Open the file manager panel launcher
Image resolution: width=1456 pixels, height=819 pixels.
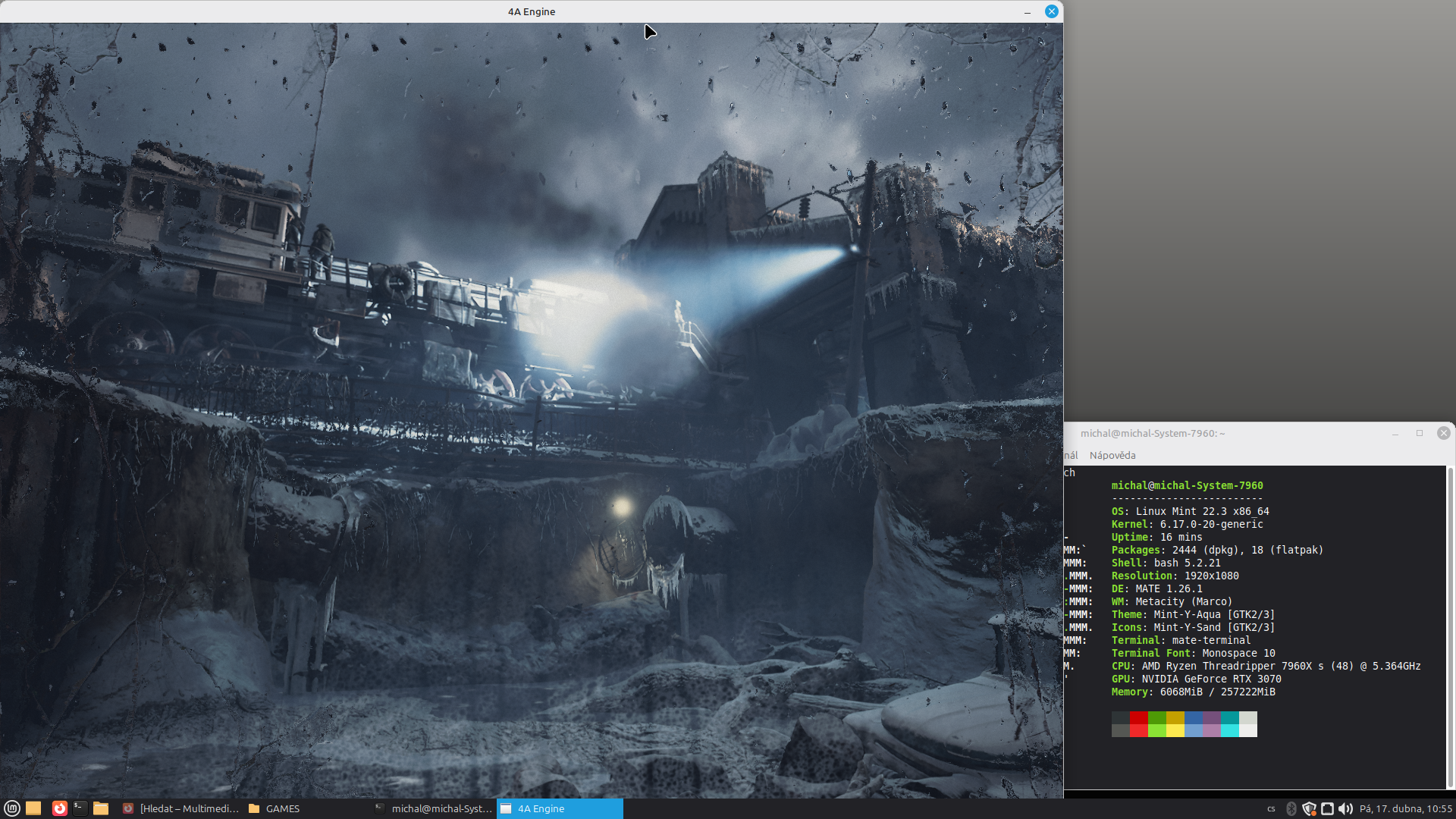click(101, 808)
